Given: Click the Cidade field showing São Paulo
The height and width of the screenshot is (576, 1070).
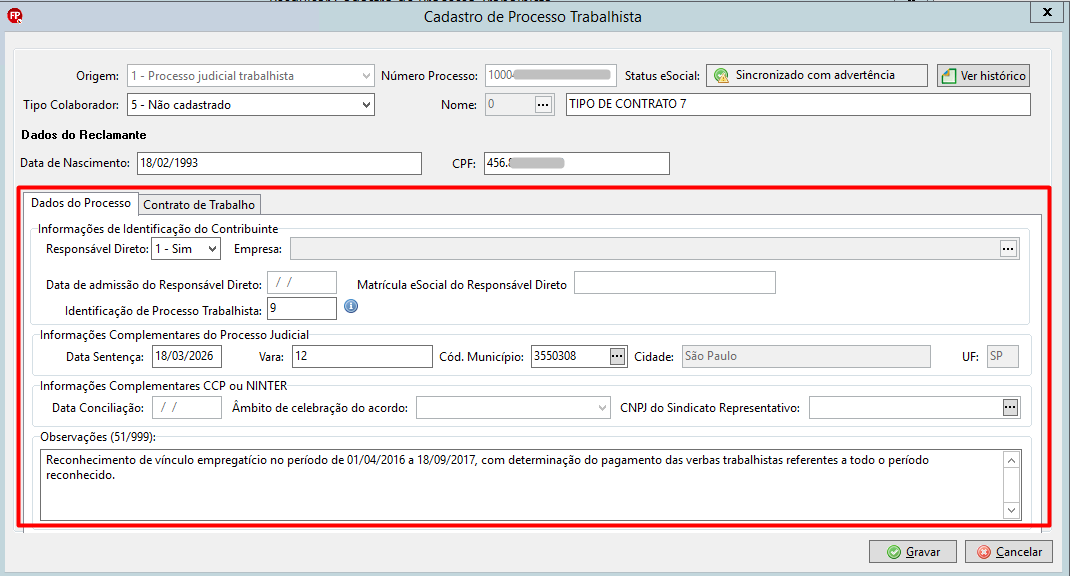Looking at the screenshot, I should pyautogui.click(x=806, y=356).
